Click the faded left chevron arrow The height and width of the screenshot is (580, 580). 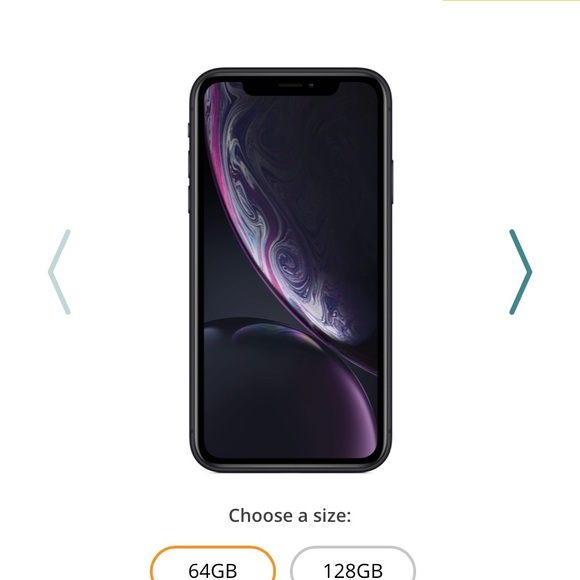click(59, 272)
